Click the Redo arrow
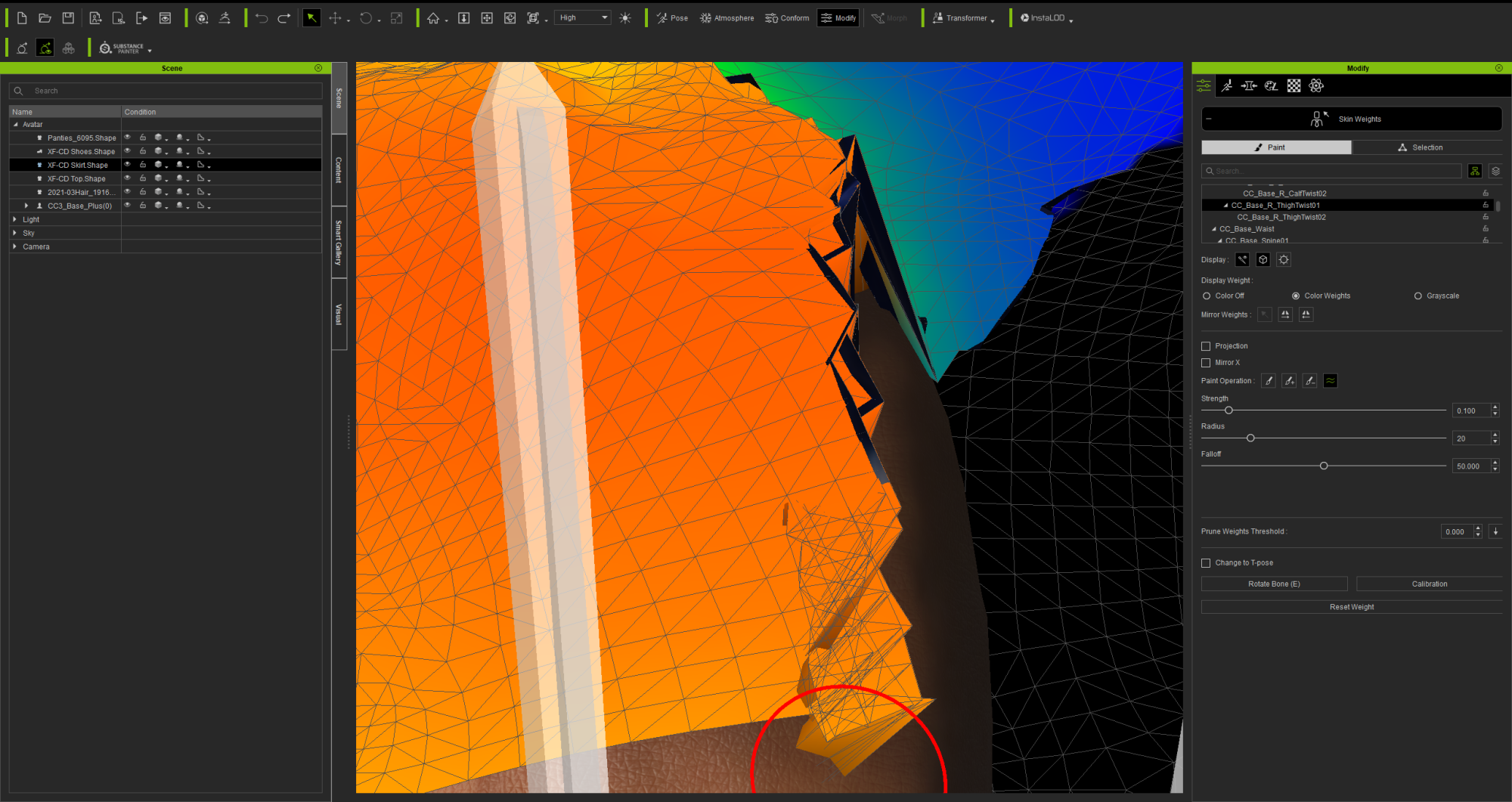Viewport: 1512px width, 802px height. pyautogui.click(x=284, y=18)
